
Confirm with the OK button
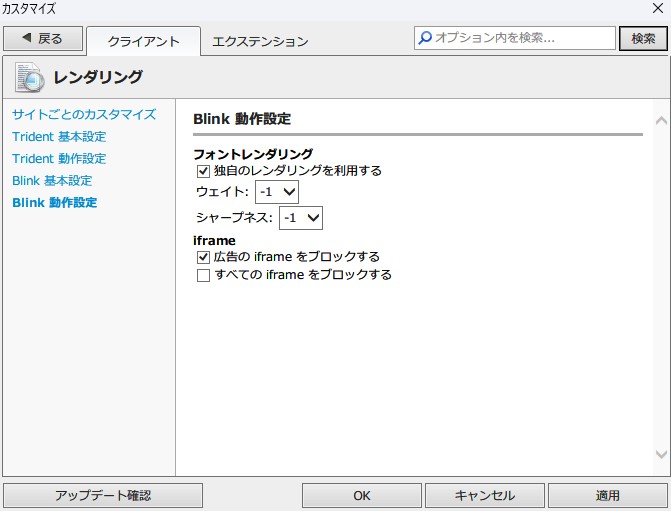362,496
